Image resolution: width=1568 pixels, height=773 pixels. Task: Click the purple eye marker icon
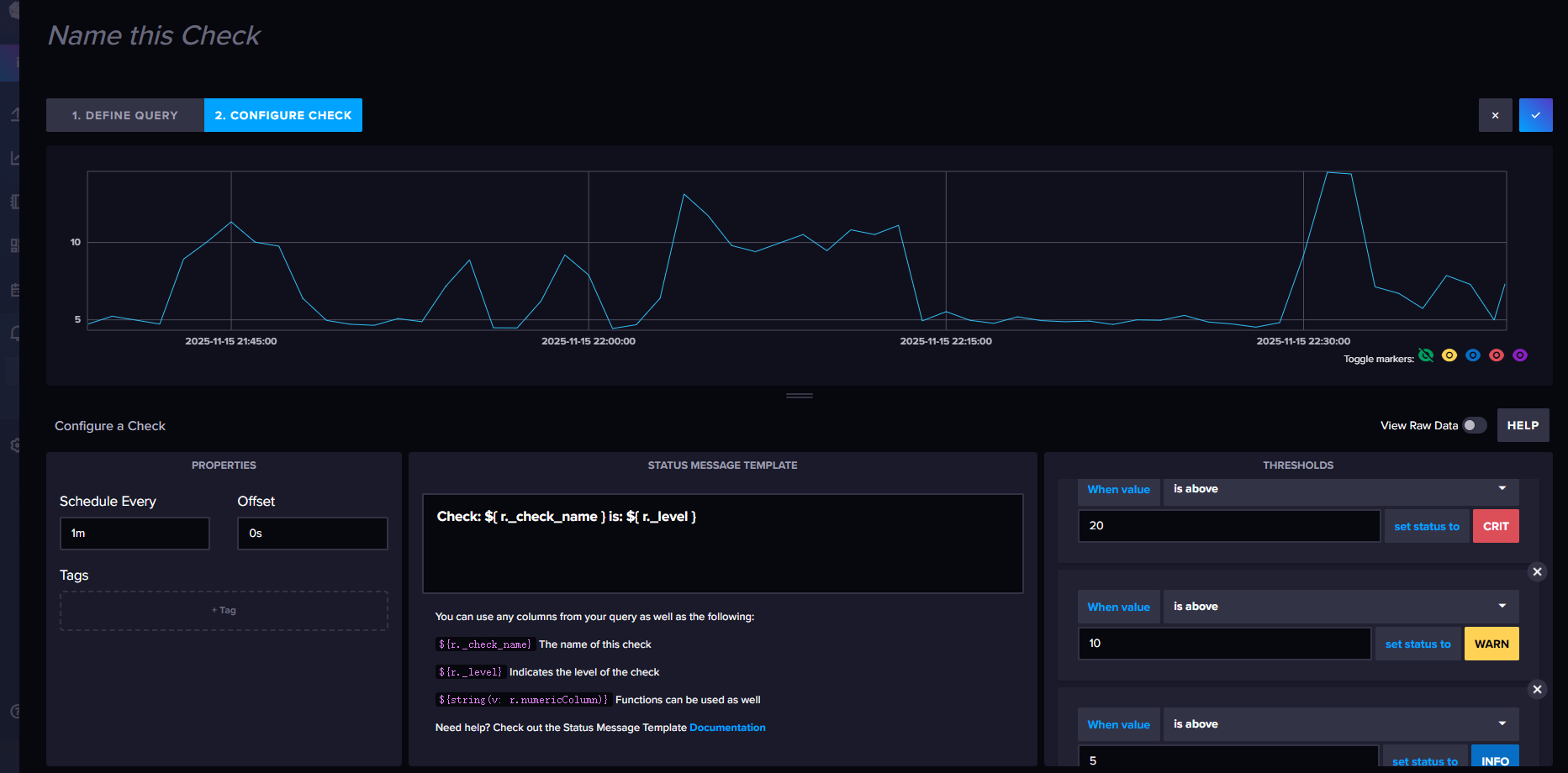[x=1520, y=355]
